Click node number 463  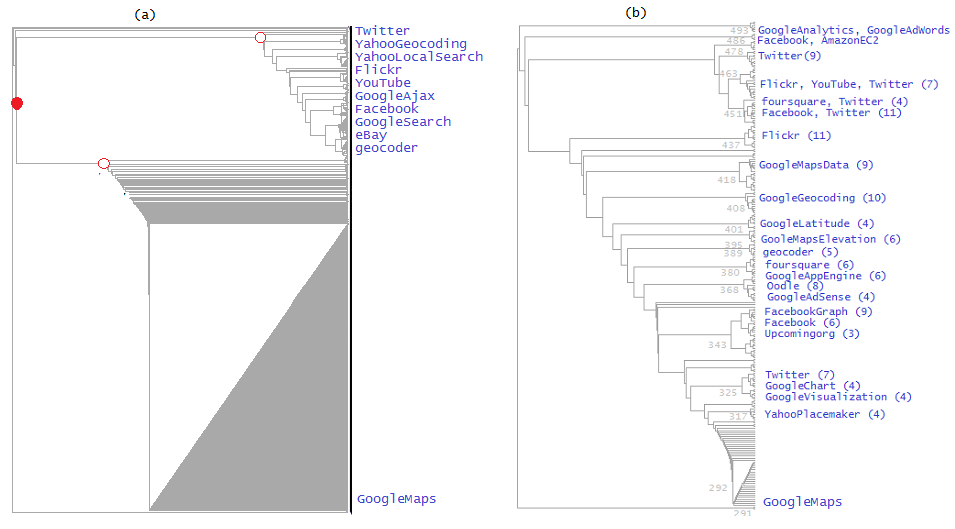[728, 74]
